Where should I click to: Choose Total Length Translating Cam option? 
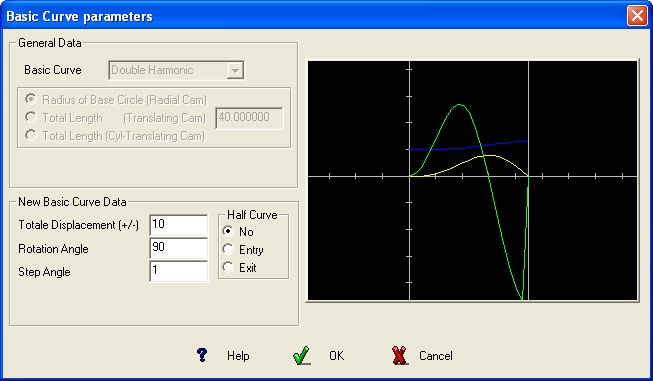click(x=31, y=117)
